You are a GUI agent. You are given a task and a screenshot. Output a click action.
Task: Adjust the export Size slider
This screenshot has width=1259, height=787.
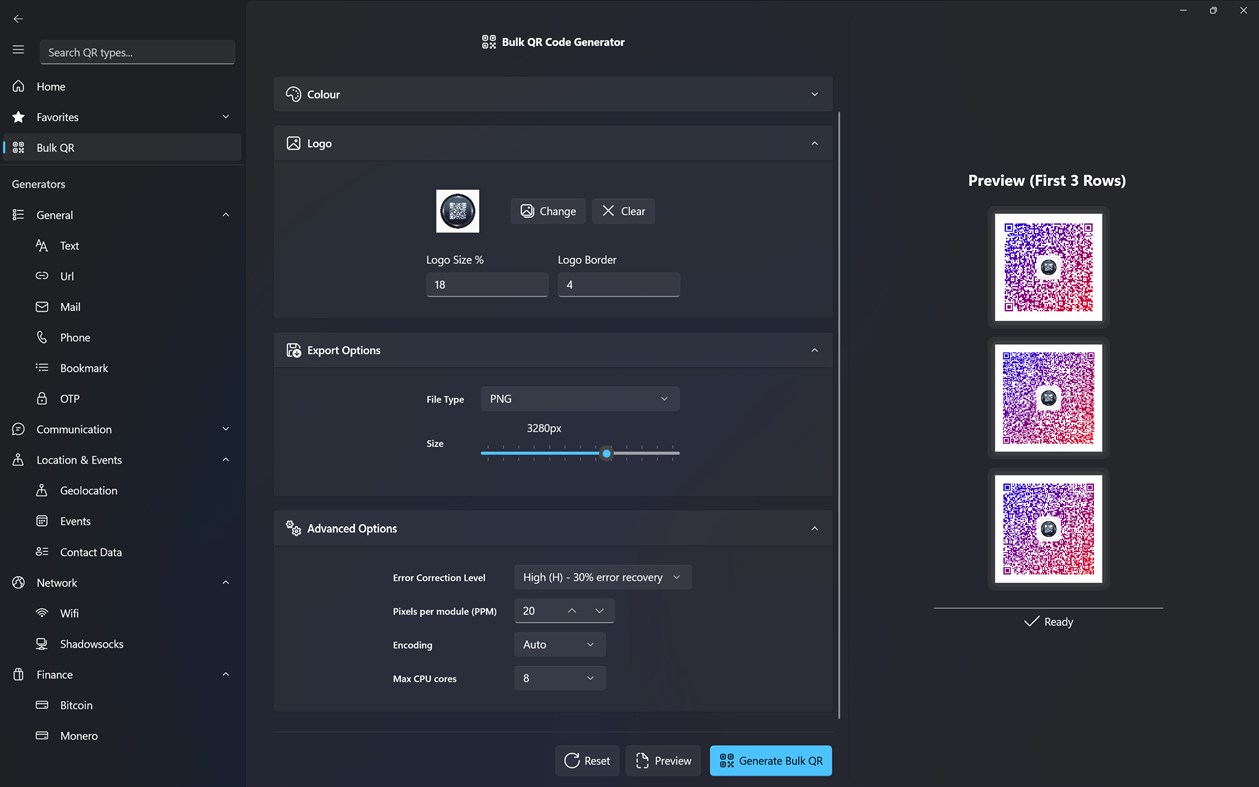tap(606, 454)
